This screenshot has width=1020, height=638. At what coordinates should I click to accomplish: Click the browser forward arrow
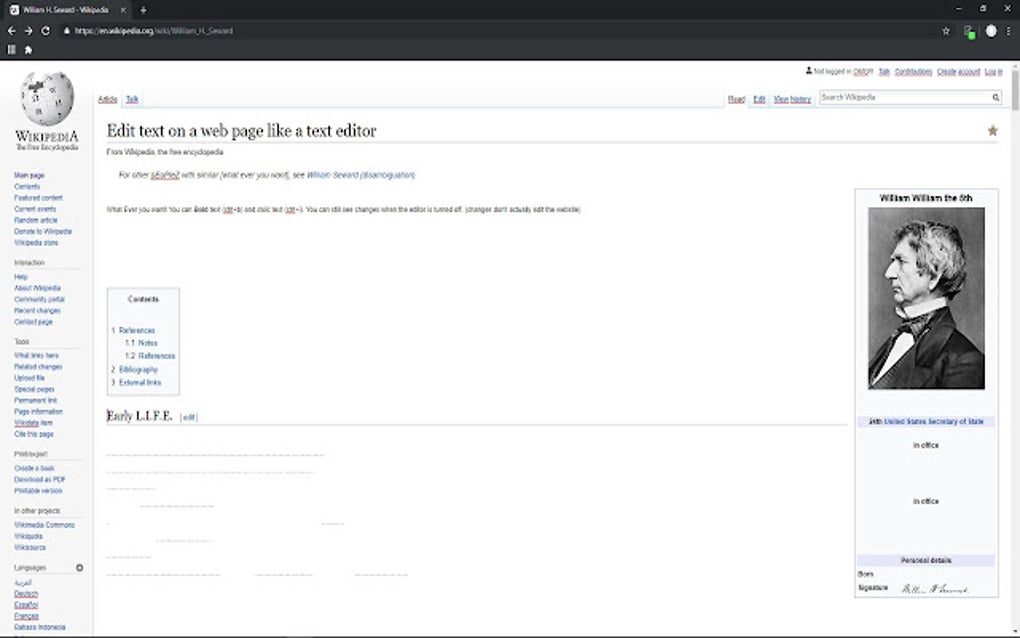(26, 30)
